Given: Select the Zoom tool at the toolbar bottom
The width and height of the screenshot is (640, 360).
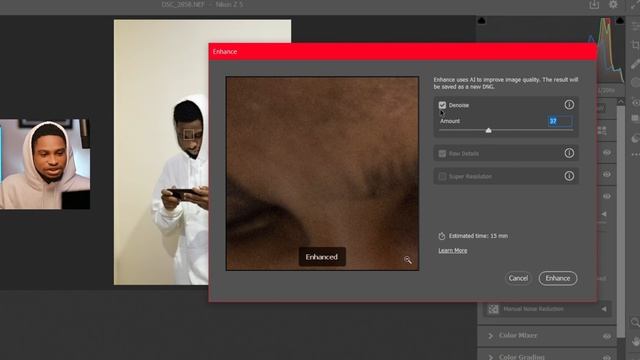Looking at the screenshot, I should (635, 322).
